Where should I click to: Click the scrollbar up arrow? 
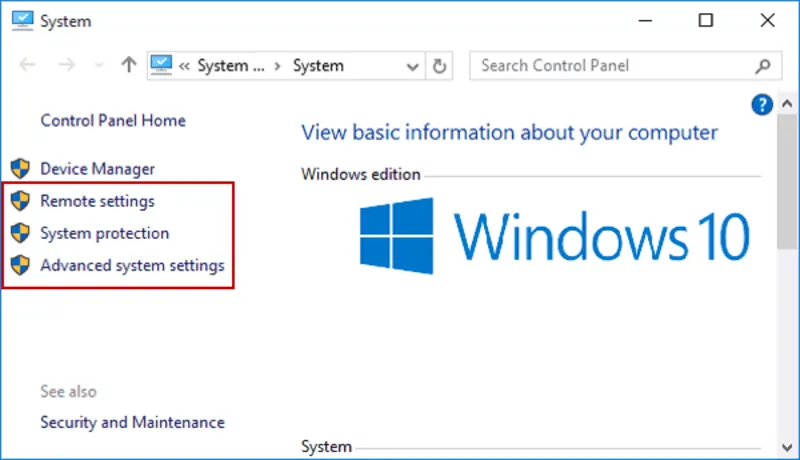787,104
